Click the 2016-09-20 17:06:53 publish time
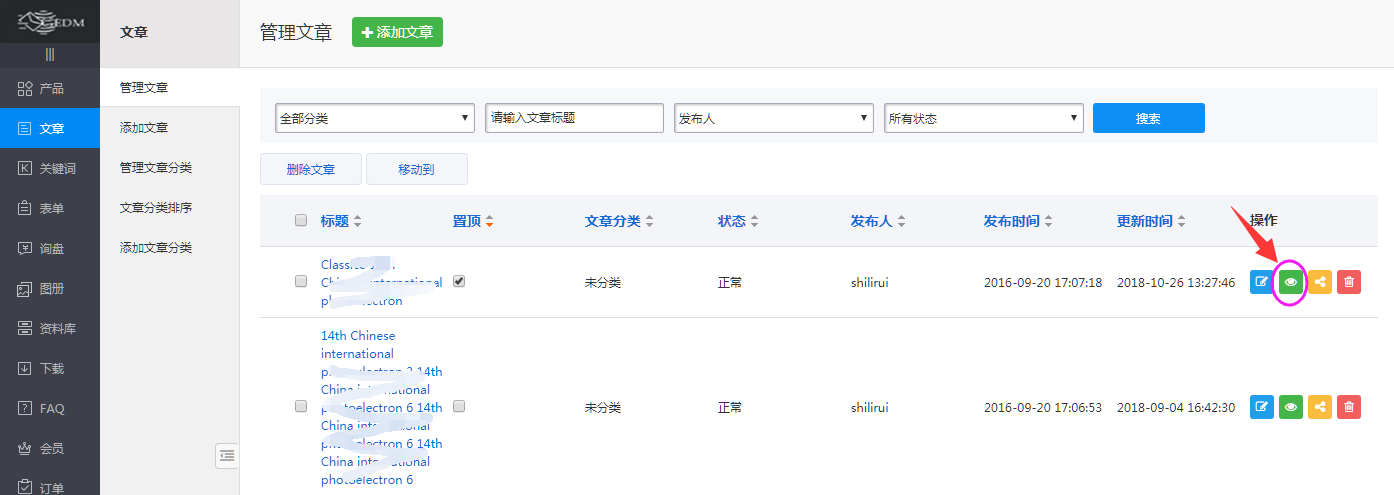 pyautogui.click(x=1043, y=408)
